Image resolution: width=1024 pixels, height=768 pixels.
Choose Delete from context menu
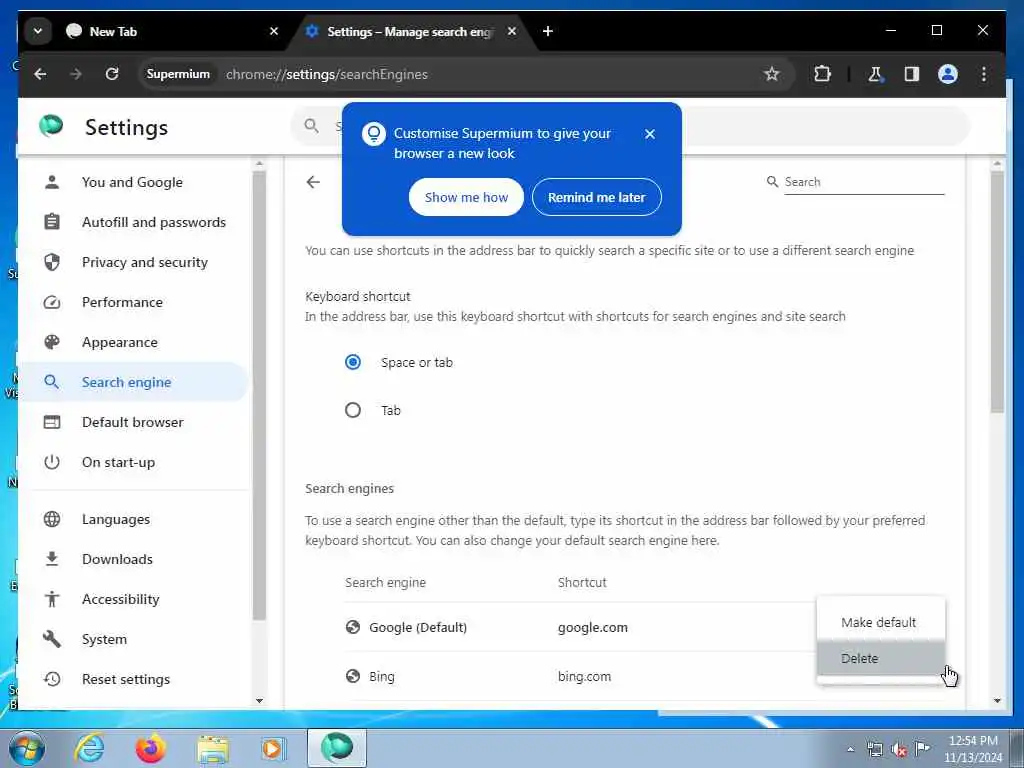[880, 658]
